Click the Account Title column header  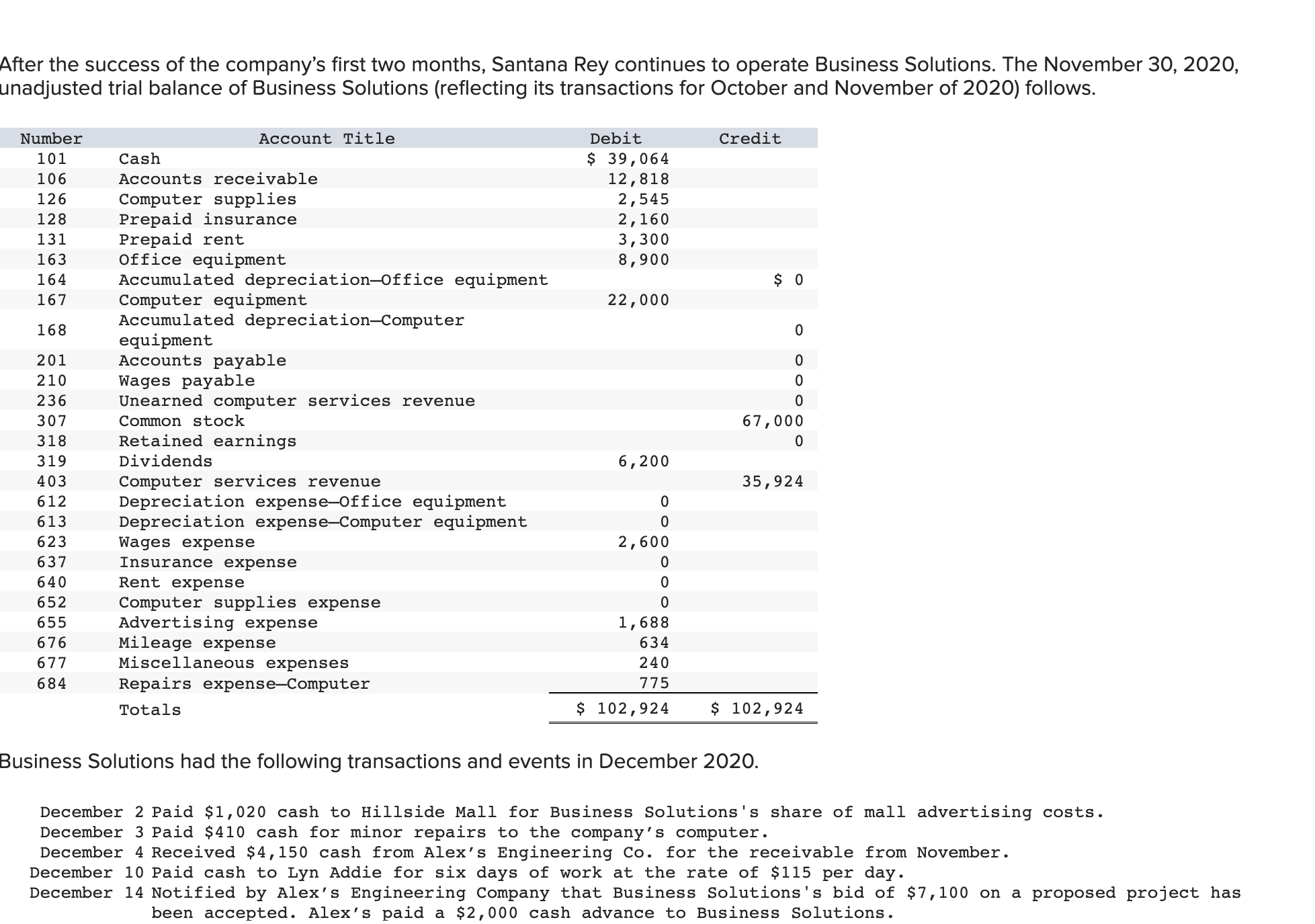tap(327, 139)
